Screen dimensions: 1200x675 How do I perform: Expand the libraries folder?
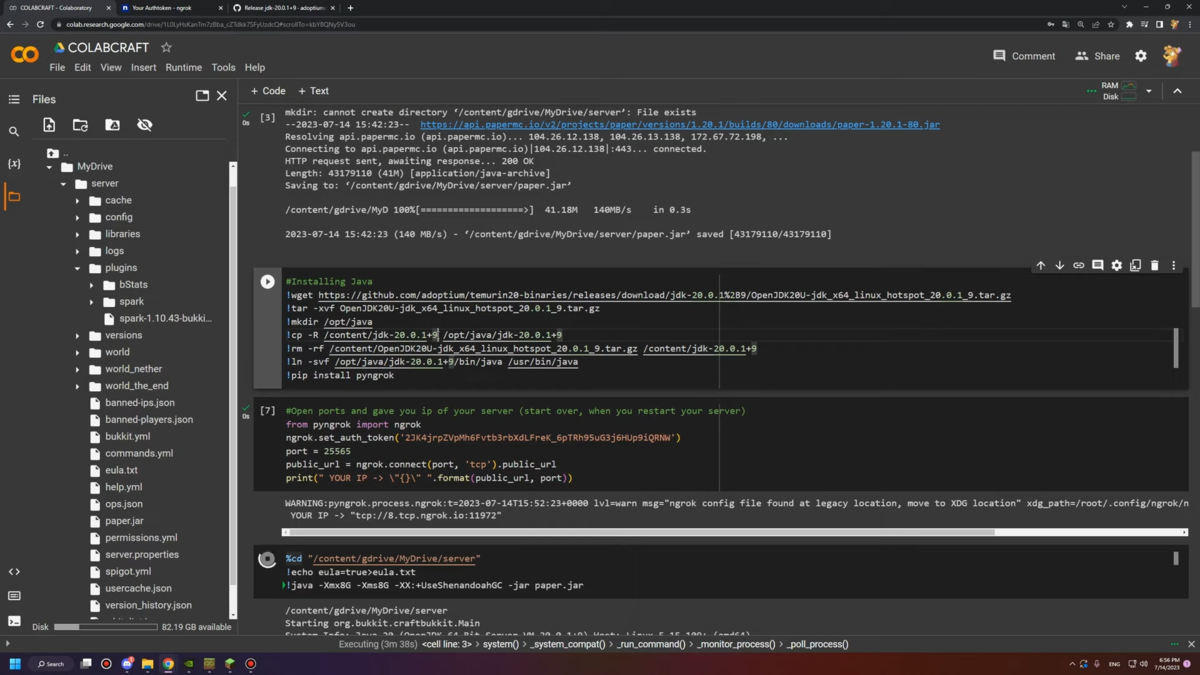pyautogui.click(x=77, y=235)
